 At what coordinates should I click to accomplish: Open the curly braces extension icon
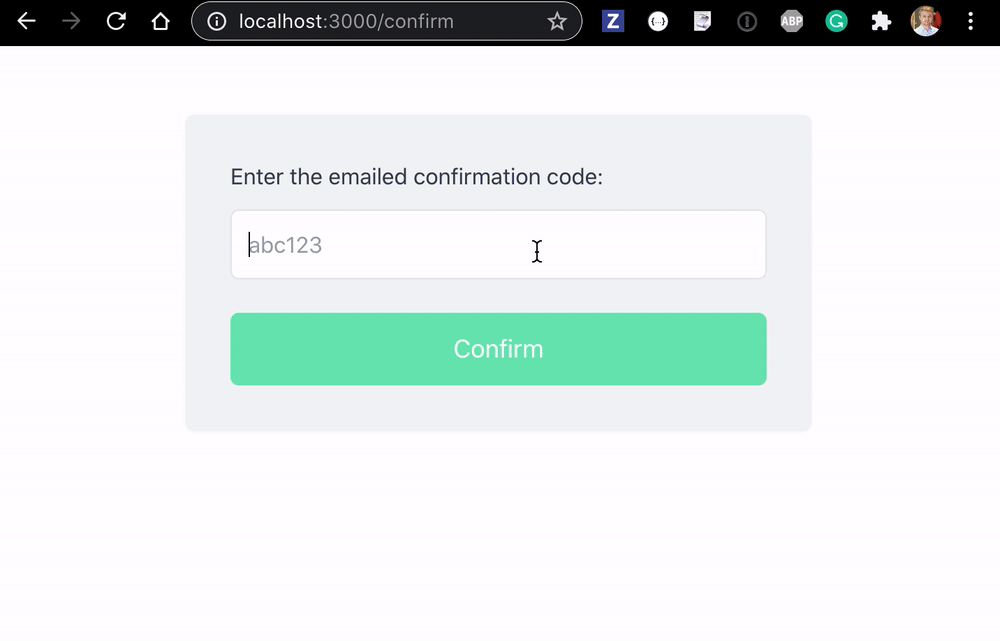pos(657,21)
